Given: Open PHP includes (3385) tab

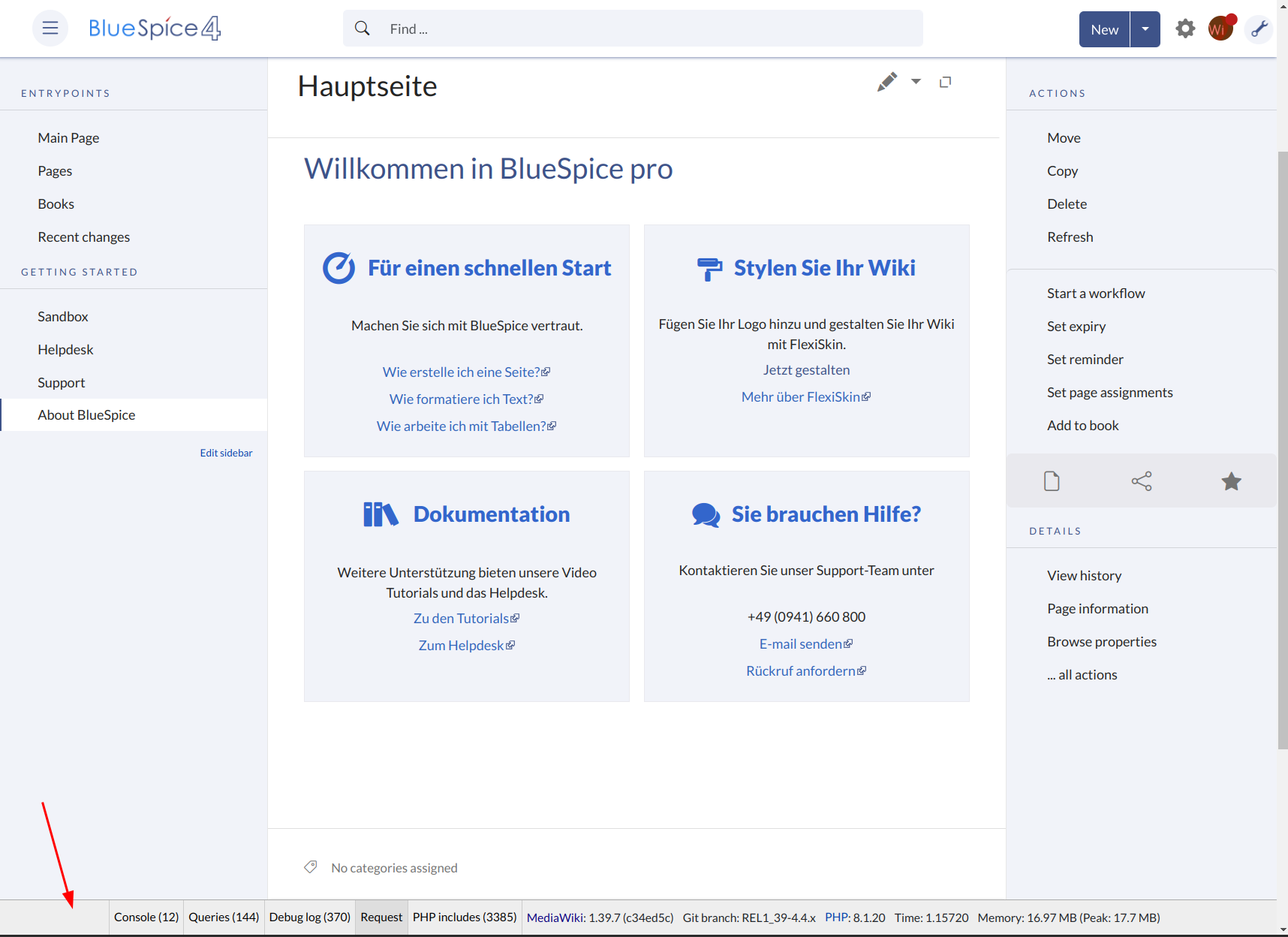Looking at the screenshot, I should pyautogui.click(x=465, y=917).
